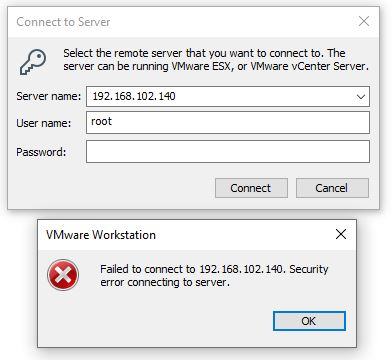Viewport: 392px width, 360px height.
Task: Click the 'Select the remote server' instruction line
Action: 204,53
